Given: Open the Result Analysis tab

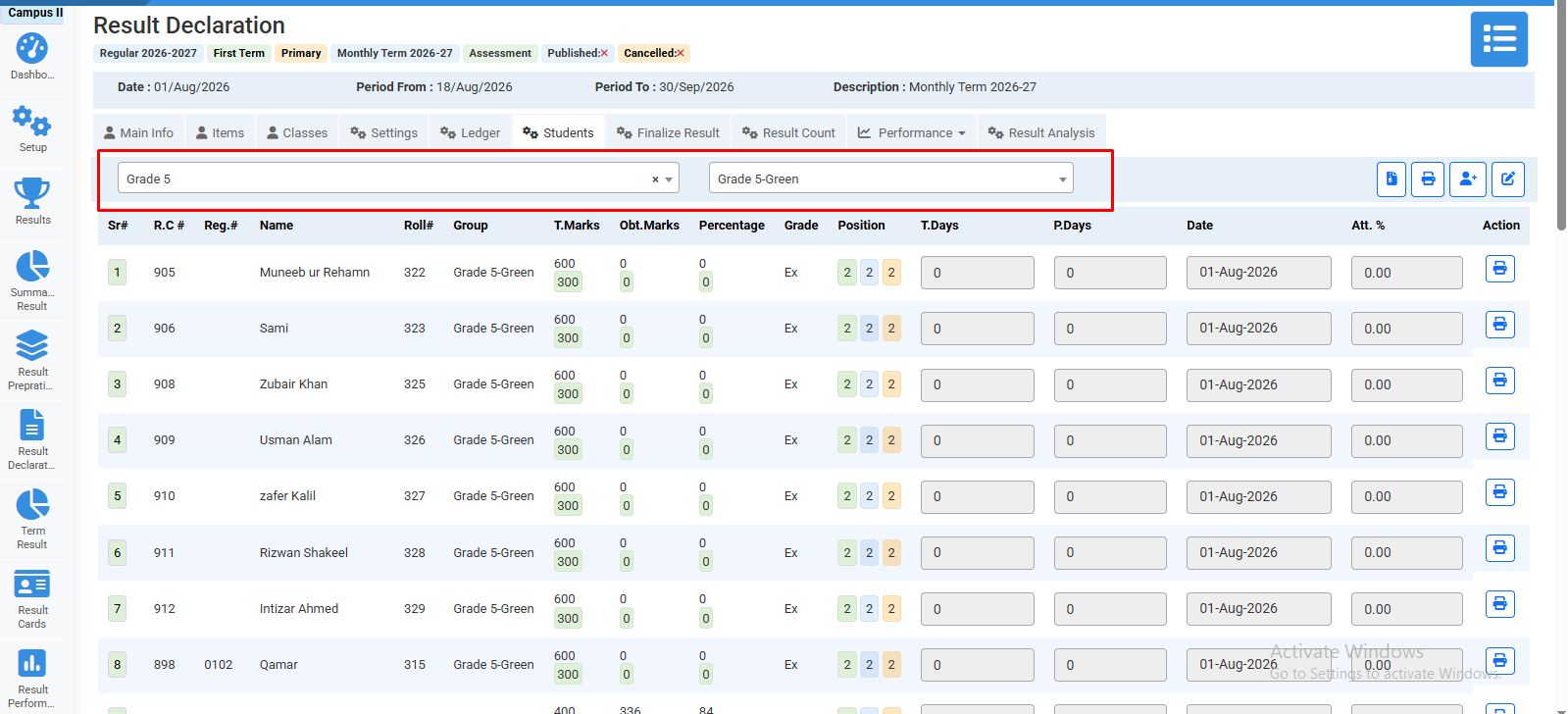Looking at the screenshot, I should 1041,132.
